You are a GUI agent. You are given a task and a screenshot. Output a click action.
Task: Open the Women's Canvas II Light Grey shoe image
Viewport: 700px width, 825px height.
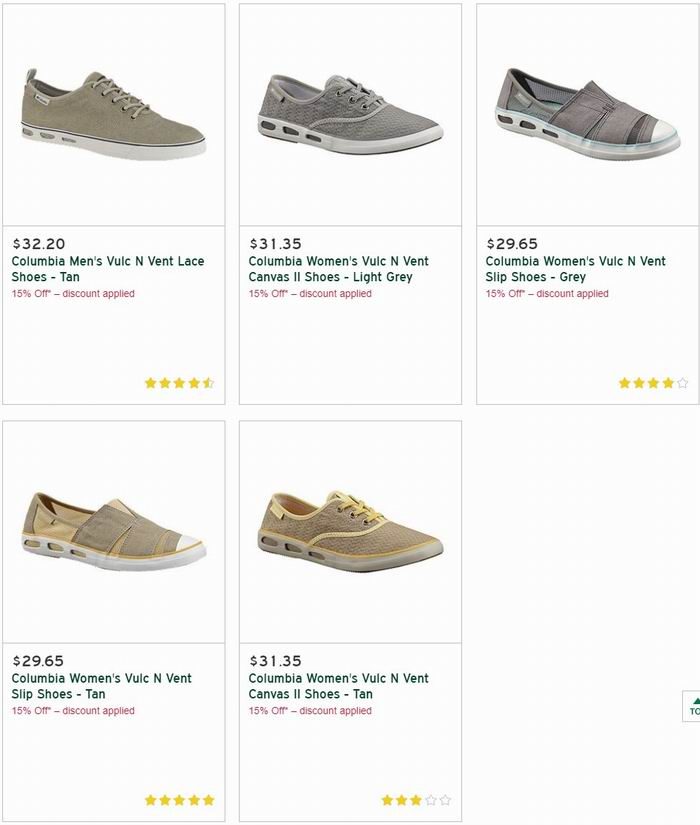(x=351, y=115)
